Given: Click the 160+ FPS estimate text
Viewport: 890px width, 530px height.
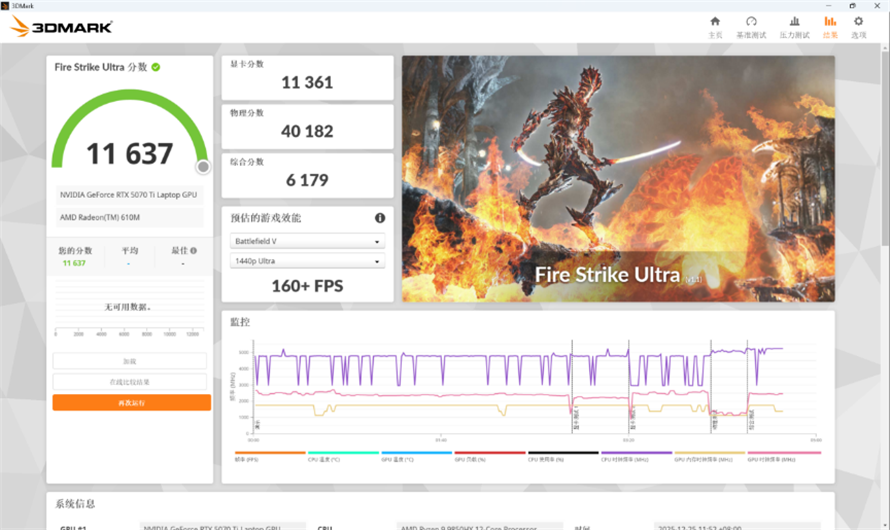Looking at the screenshot, I should point(307,286).
